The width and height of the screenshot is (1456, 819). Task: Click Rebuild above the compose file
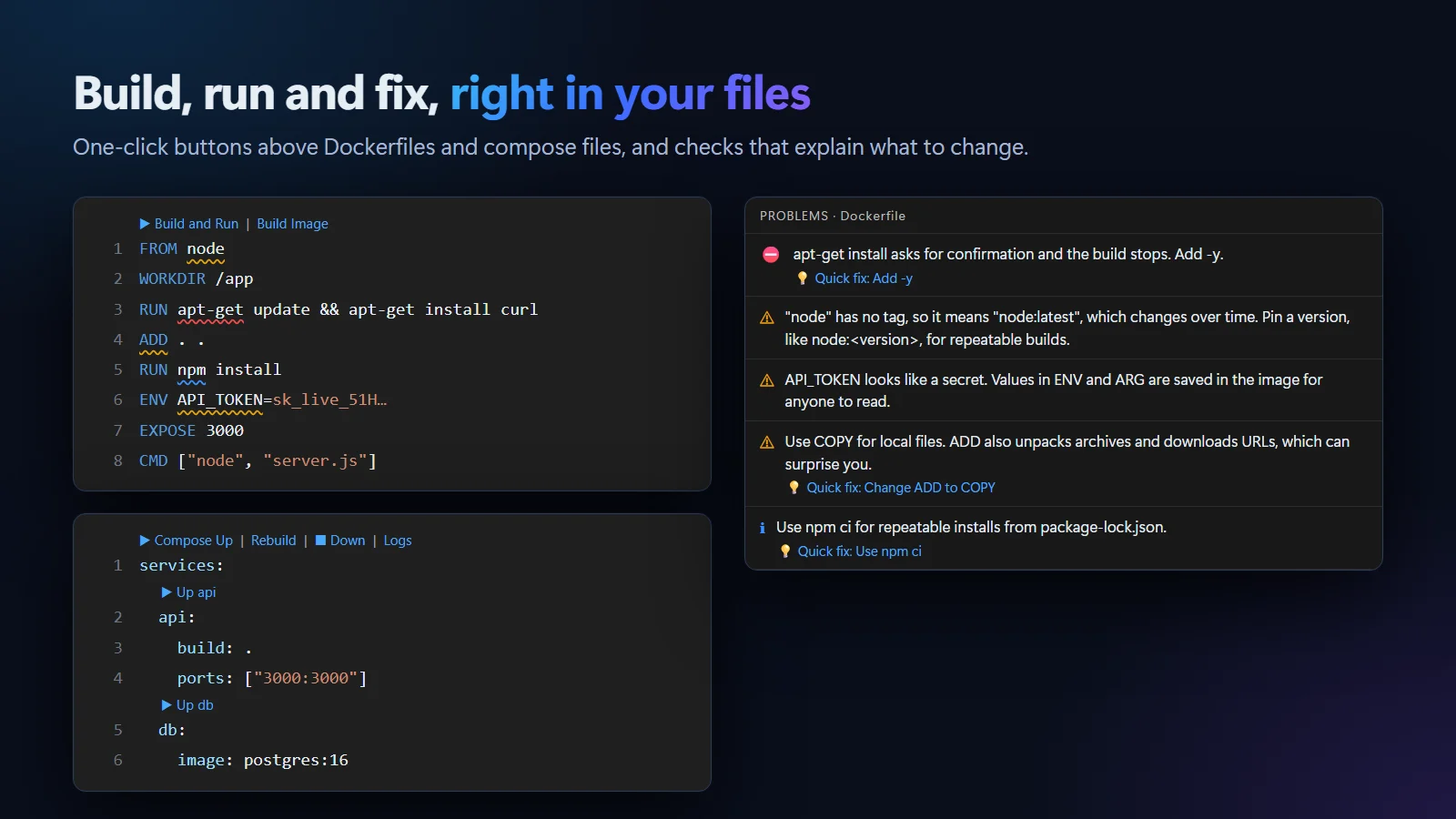[274, 541]
